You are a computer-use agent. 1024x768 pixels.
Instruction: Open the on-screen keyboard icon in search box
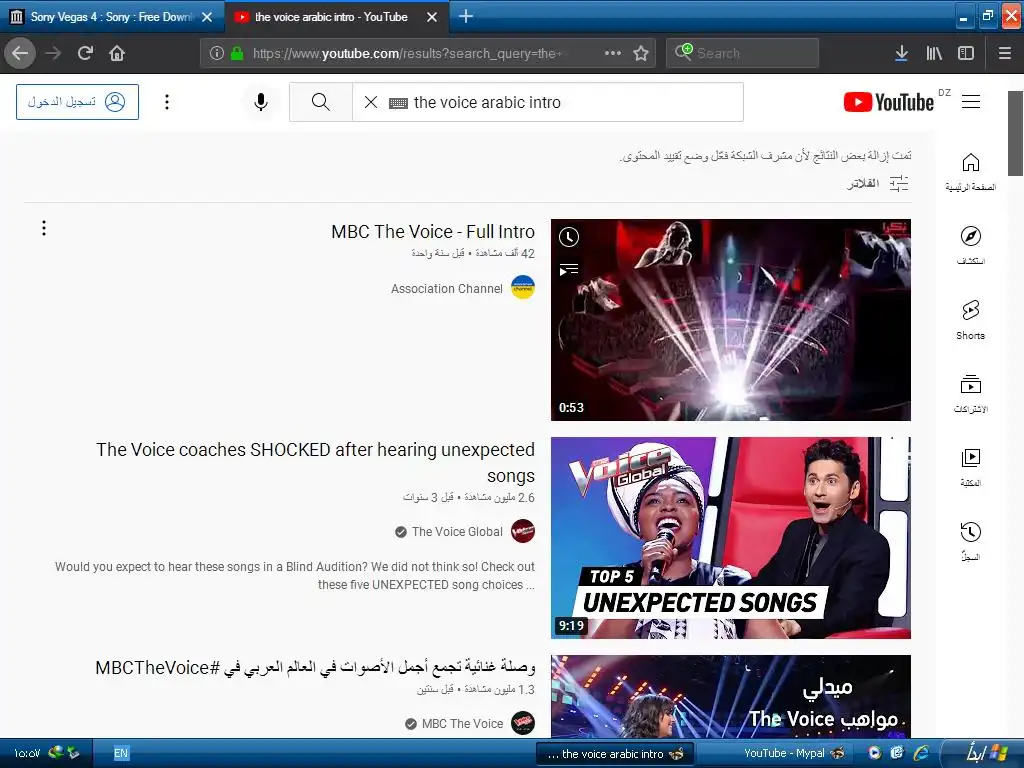point(398,103)
